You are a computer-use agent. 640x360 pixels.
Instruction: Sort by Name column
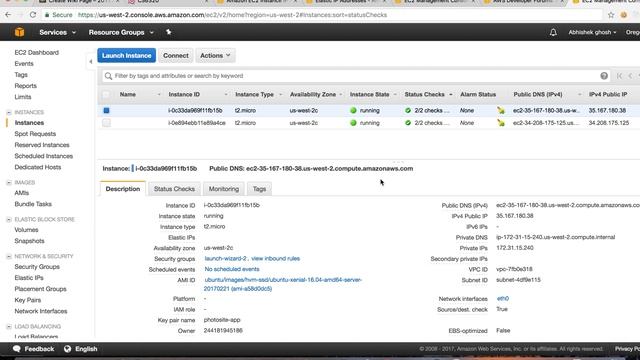point(128,94)
